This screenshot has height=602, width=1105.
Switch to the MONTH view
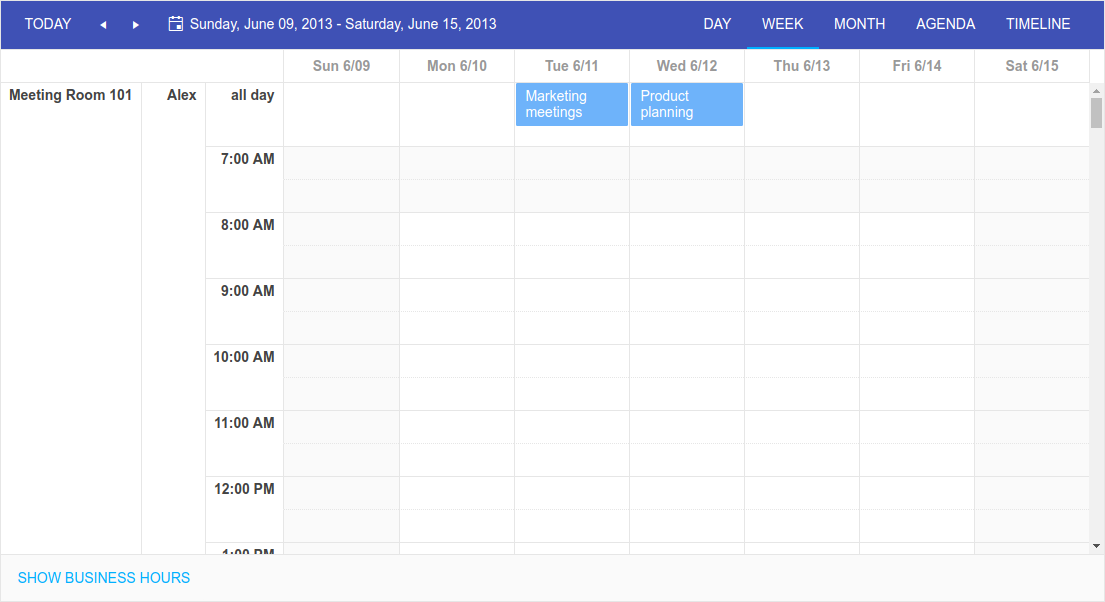[x=859, y=24]
